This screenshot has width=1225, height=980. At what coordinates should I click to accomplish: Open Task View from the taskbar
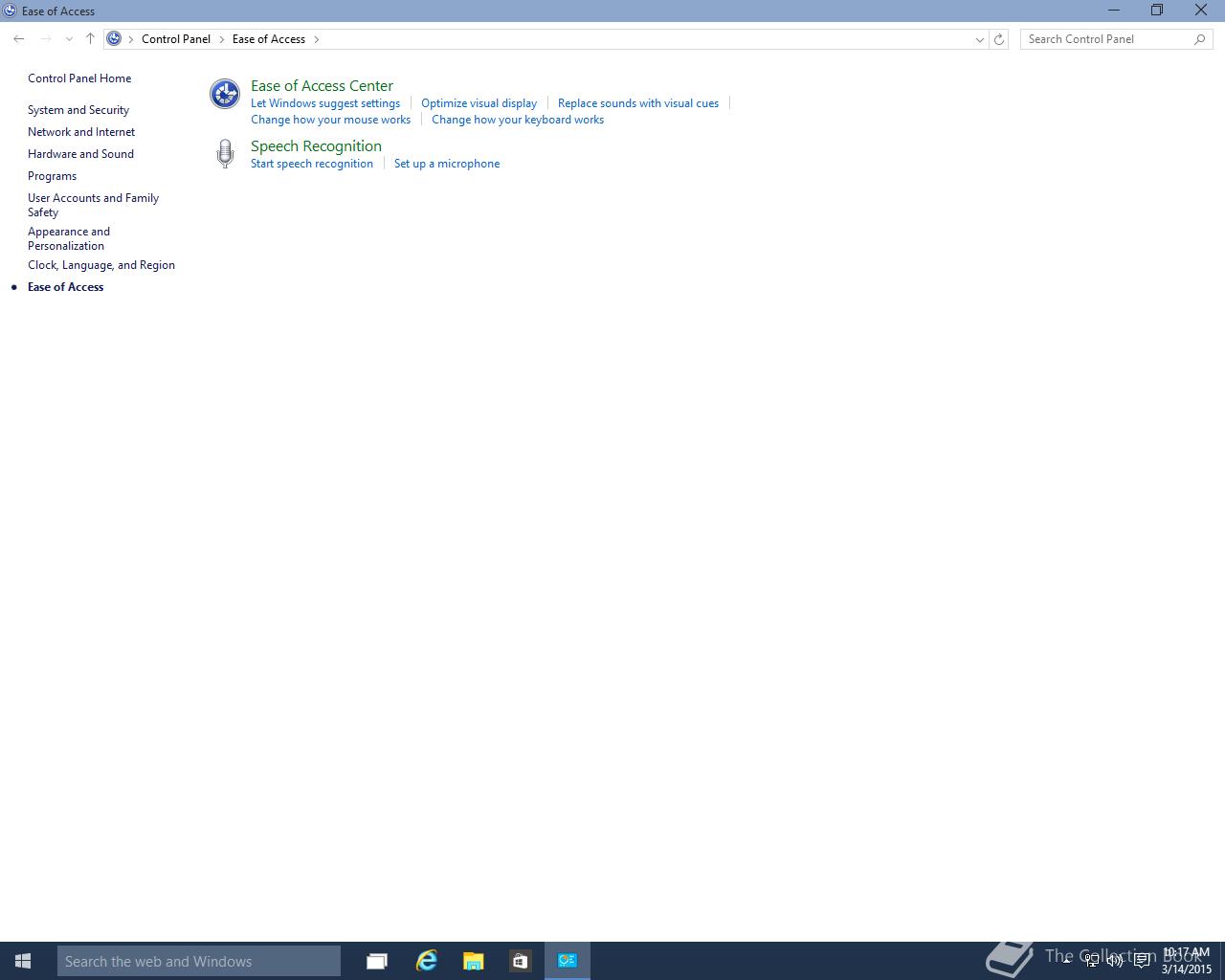click(x=377, y=961)
